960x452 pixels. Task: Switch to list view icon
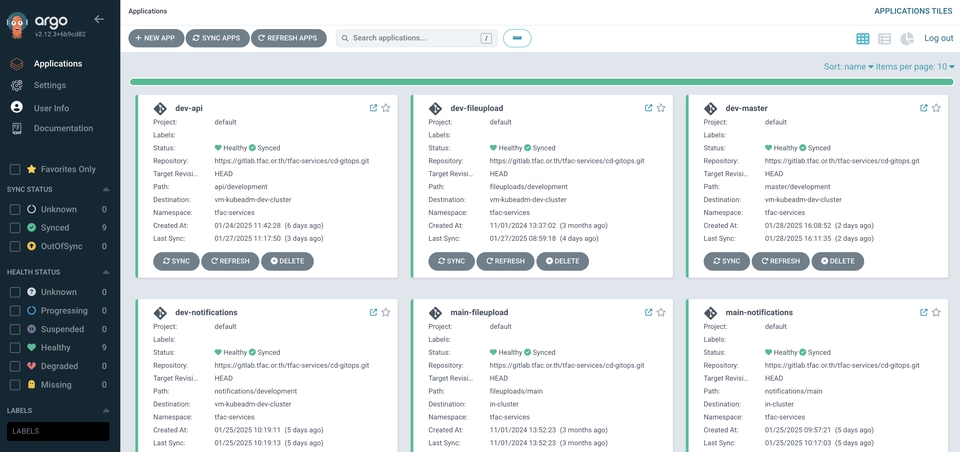pos(884,39)
